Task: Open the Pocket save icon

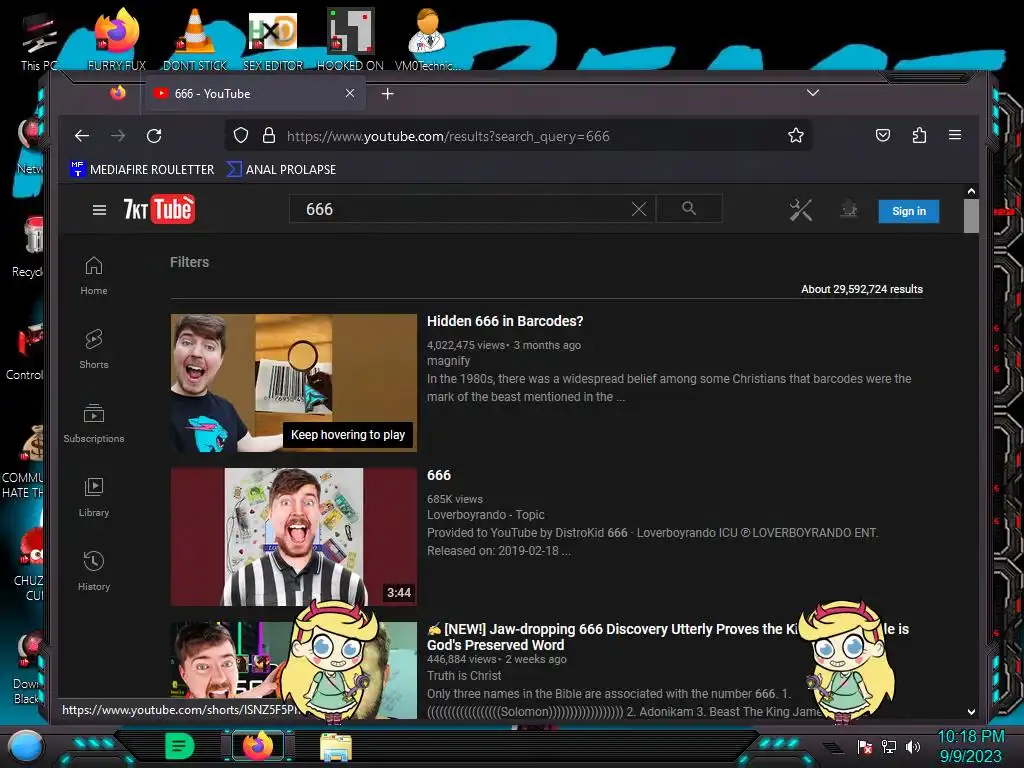Action: (x=882, y=135)
